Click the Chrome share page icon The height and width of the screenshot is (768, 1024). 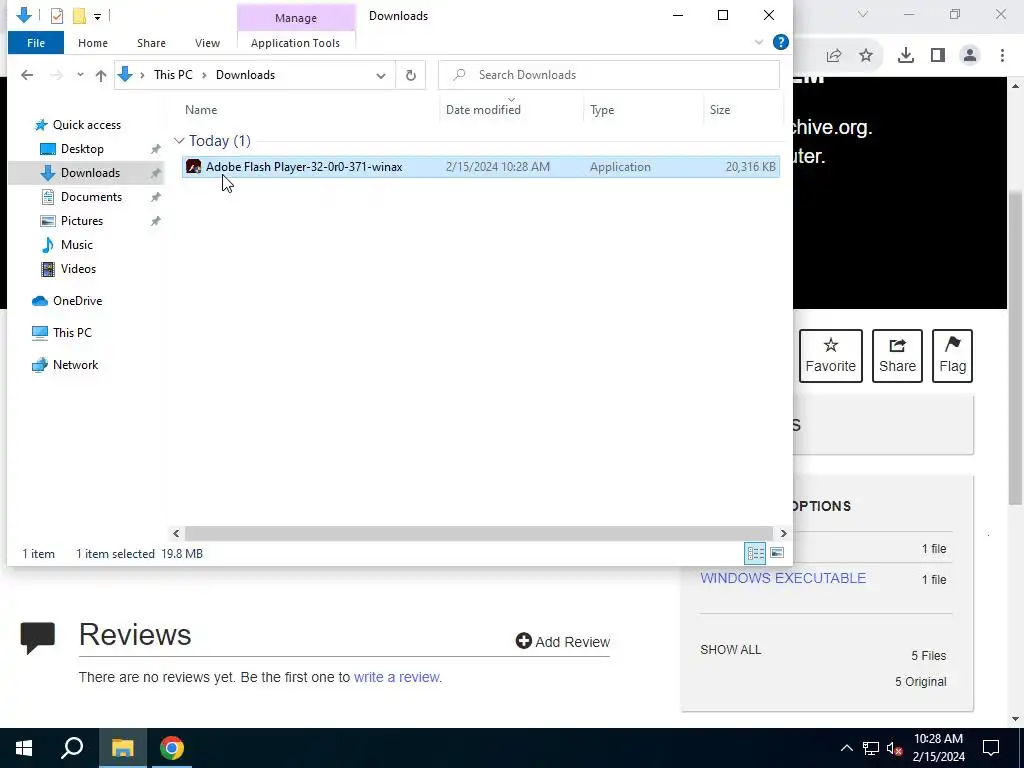pyautogui.click(x=834, y=56)
